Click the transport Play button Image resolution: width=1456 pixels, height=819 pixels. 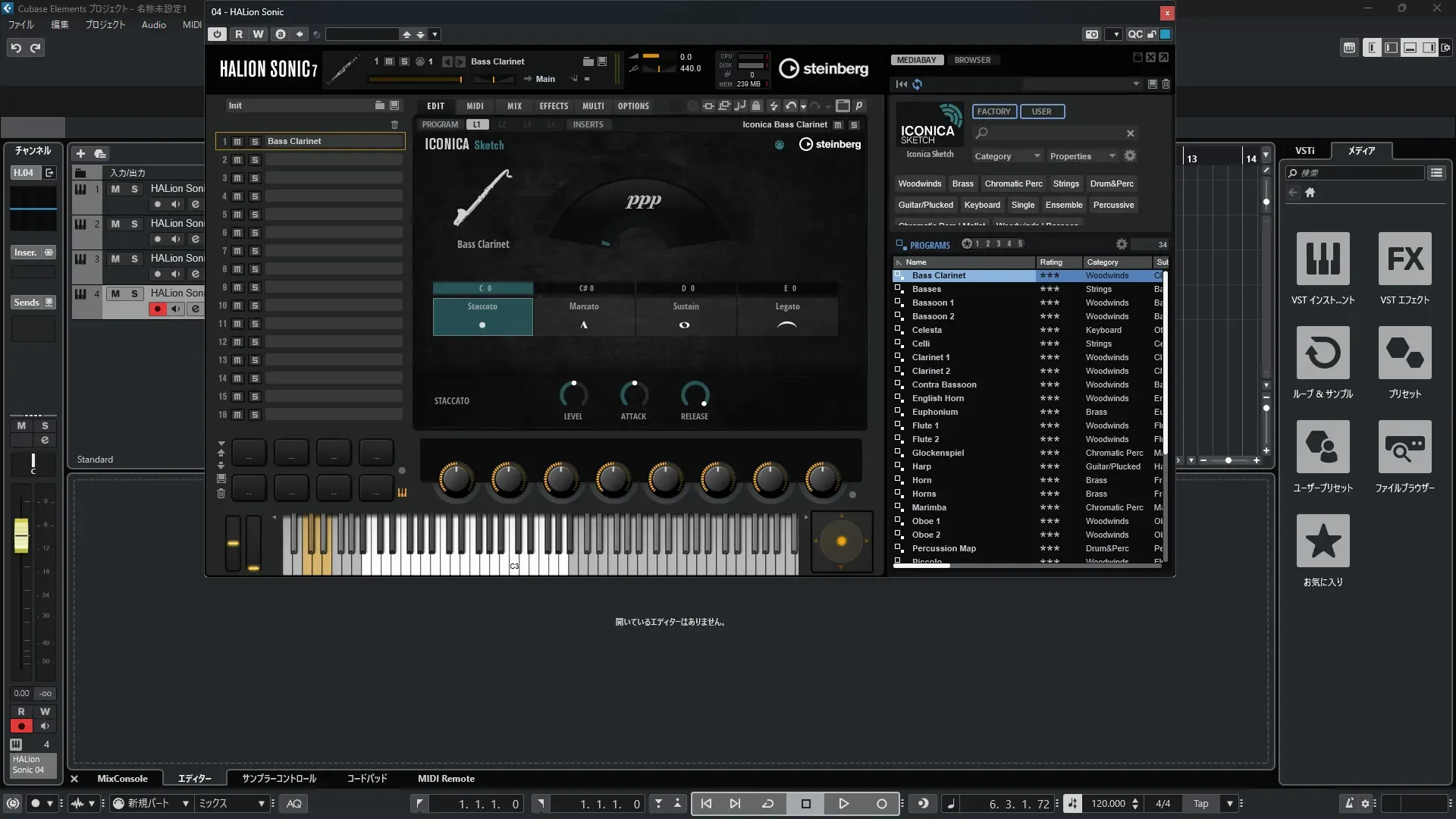click(x=843, y=804)
